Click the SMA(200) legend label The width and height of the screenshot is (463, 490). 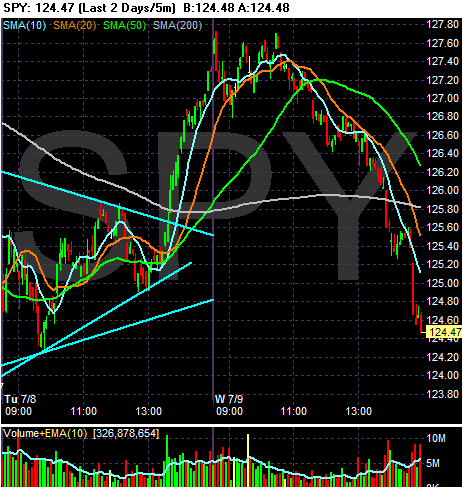pyautogui.click(x=177, y=25)
